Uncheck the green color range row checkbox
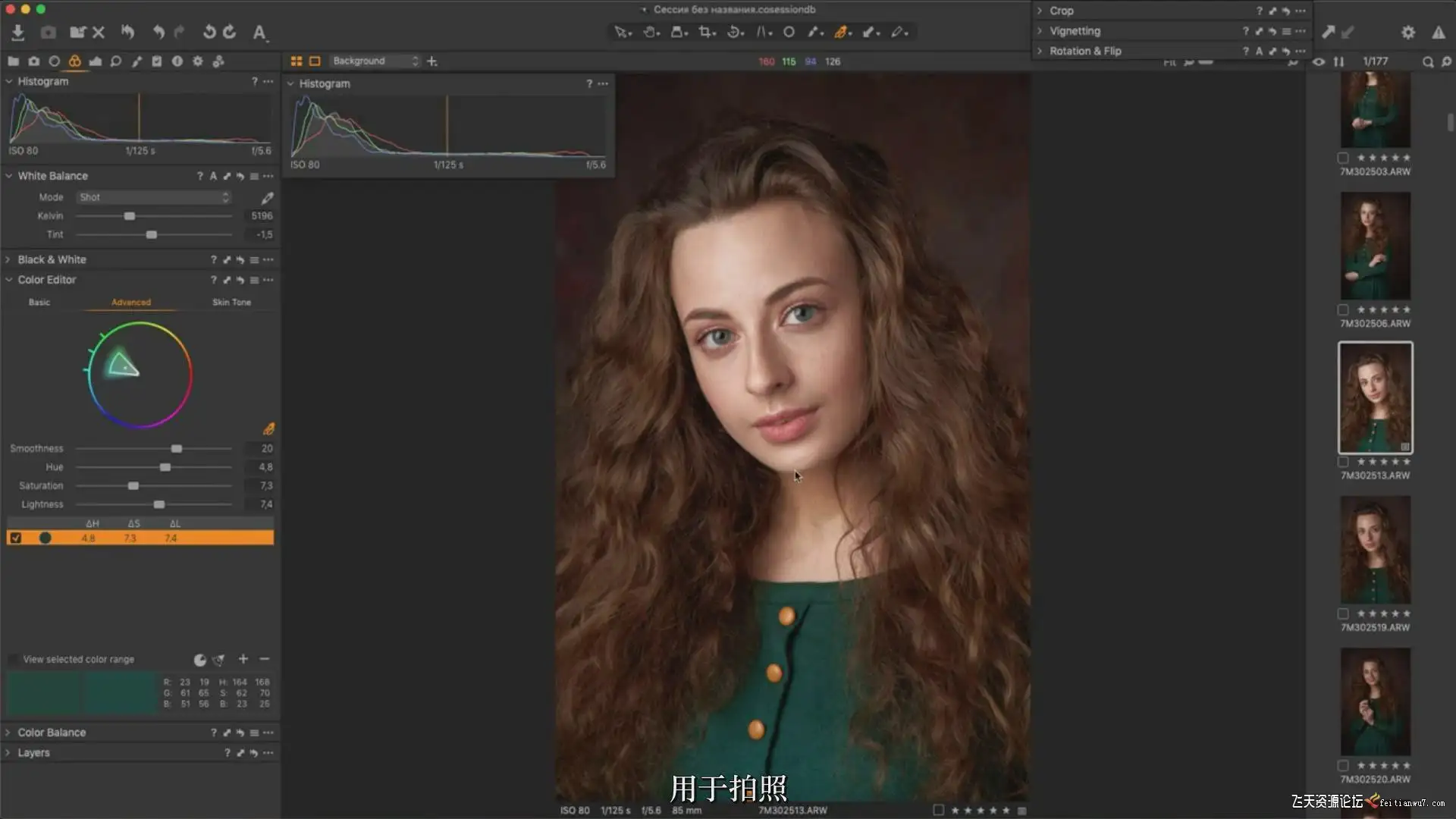 click(x=16, y=538)
